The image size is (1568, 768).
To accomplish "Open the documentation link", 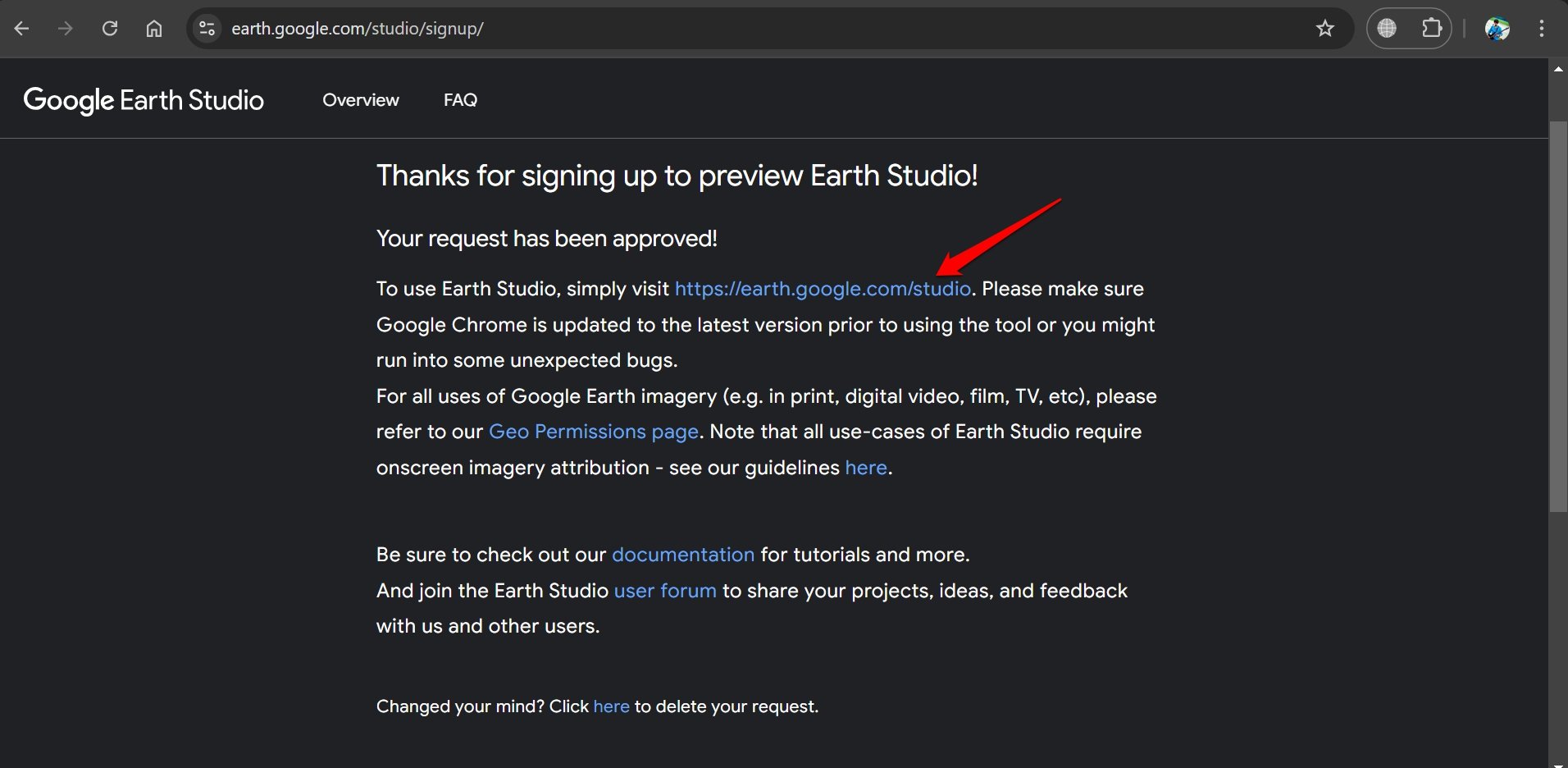I will click(x=683, y=555).
